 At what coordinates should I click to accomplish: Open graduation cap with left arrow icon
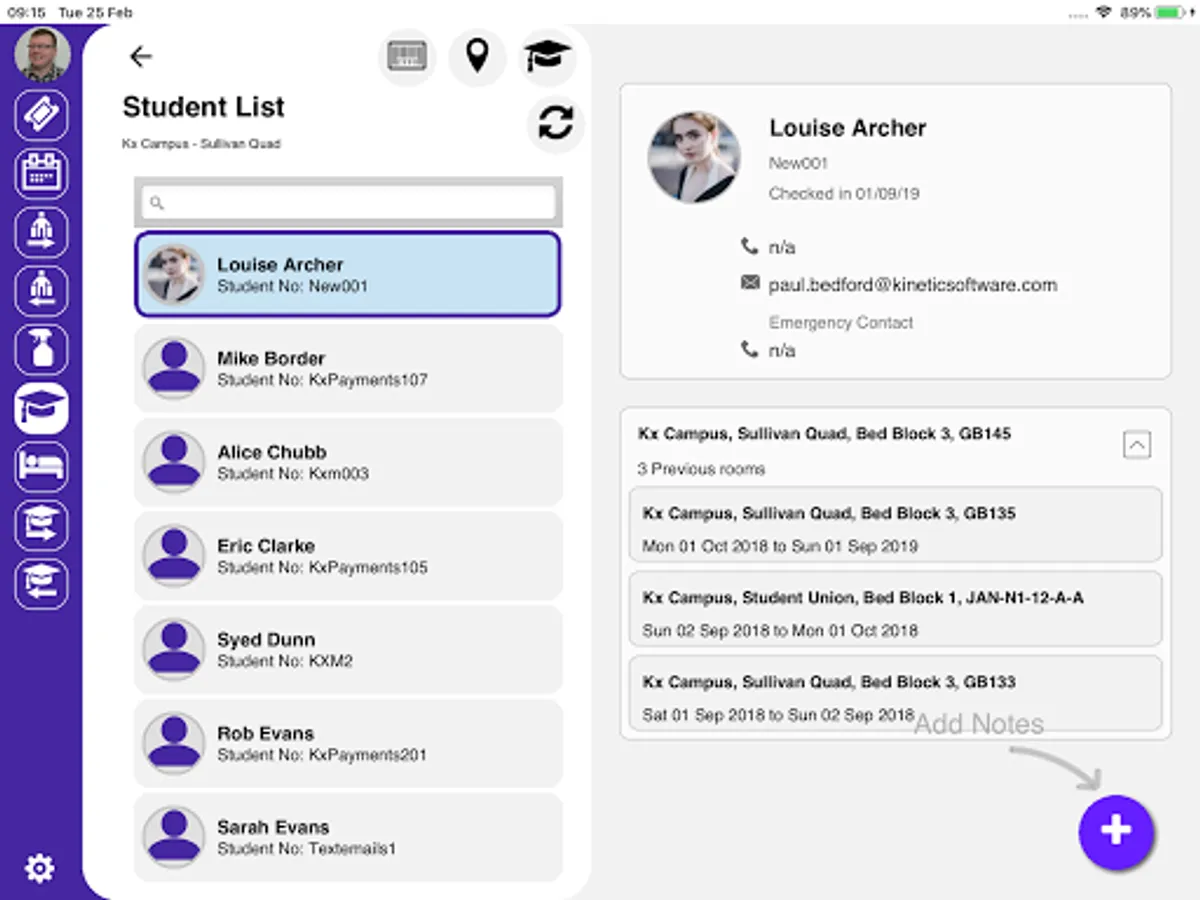pos(42,584)
